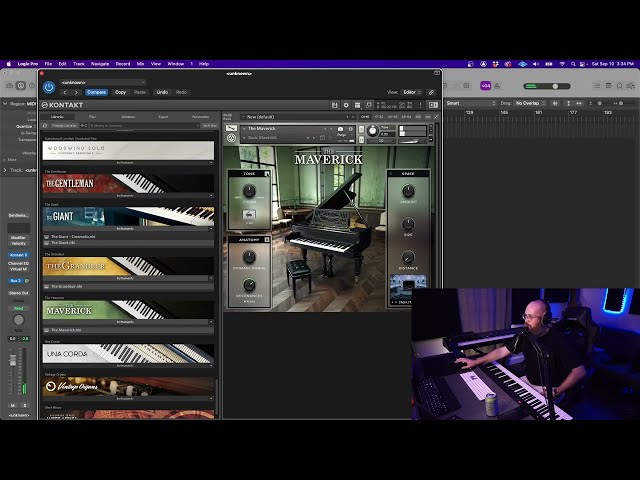This screenshot has width=640, height=480.
Task: Toggle Anatomy panel on/off corner switch
Action: [267, 240]
